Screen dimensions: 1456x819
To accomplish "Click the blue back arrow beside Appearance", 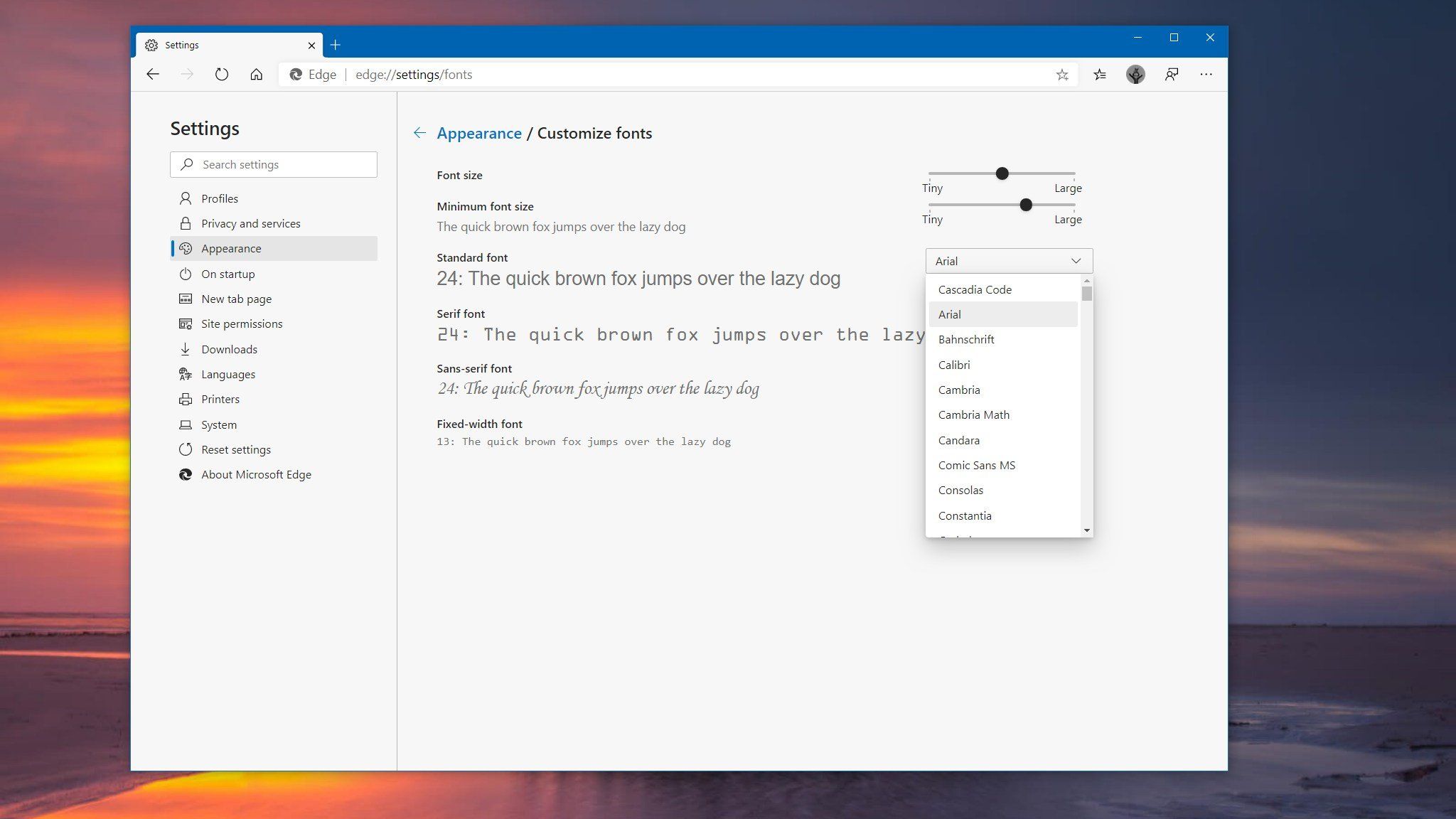I will (419, 133).
